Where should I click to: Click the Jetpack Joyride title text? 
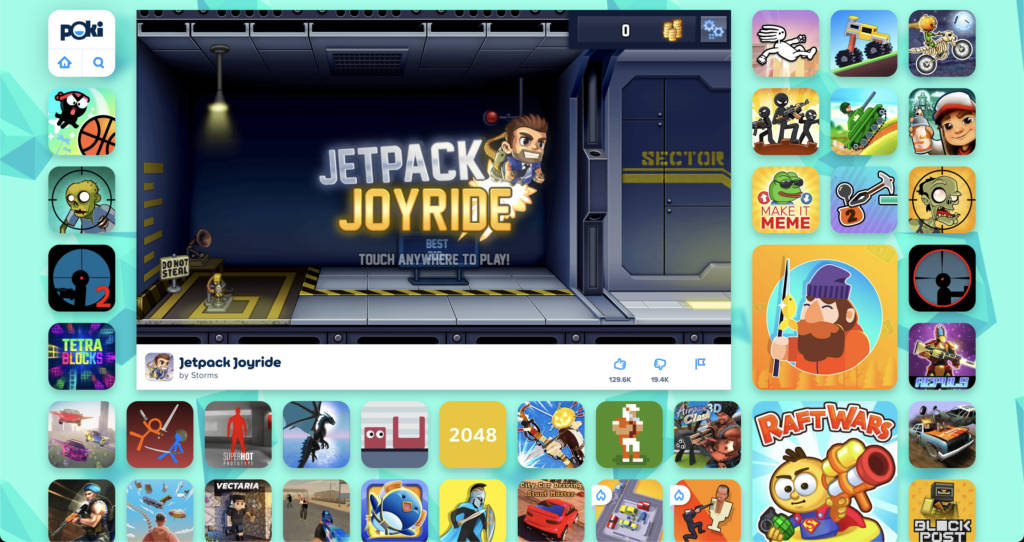pos(230,362)
